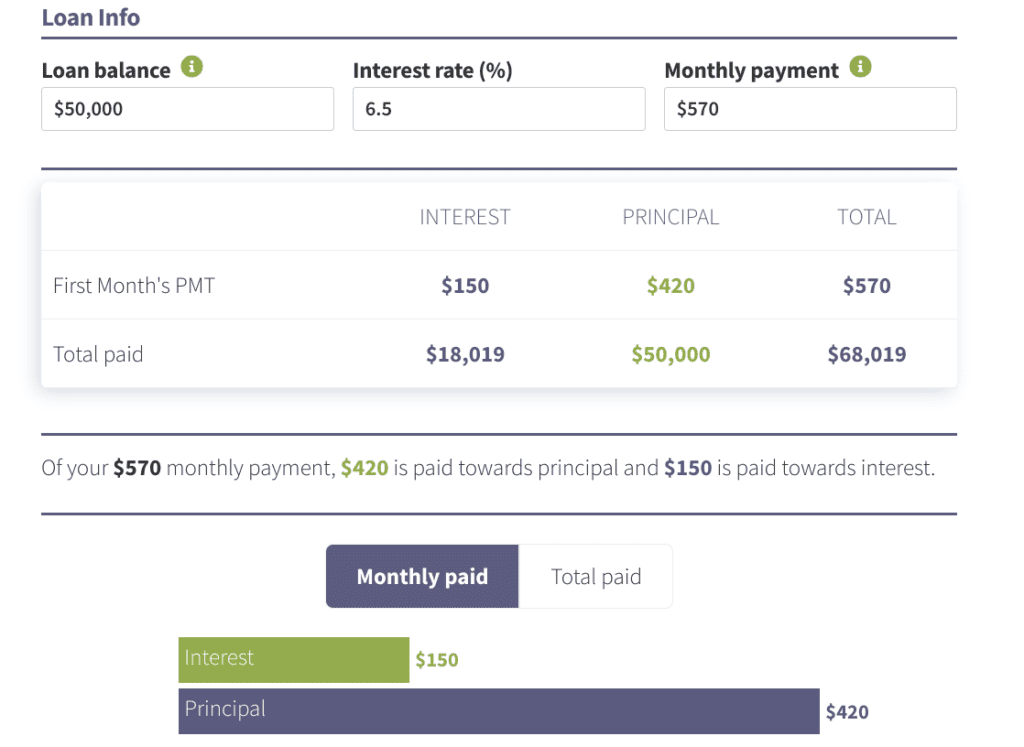Click the $68,019 total paid value
The width and height of the screenshot is (1024, 747).
[866, 353]
